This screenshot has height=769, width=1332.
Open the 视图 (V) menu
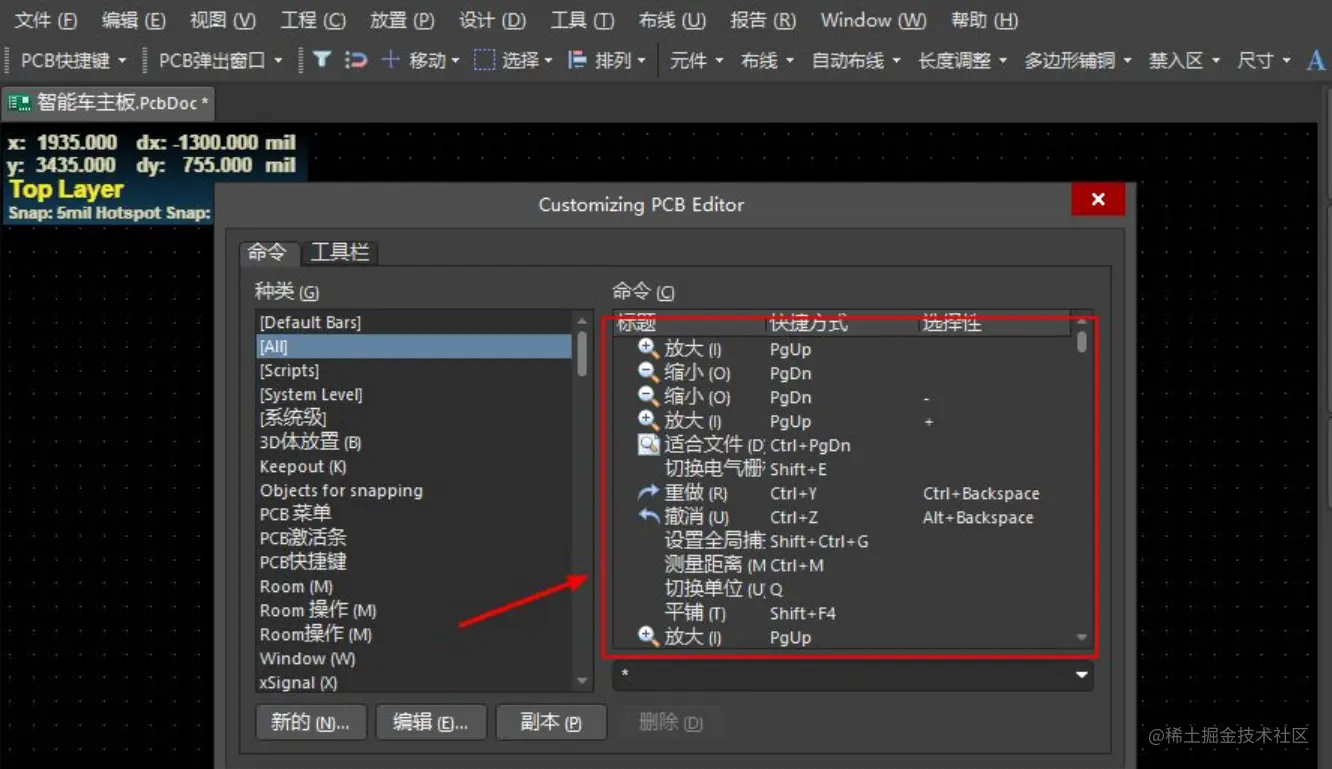[223, 20]
